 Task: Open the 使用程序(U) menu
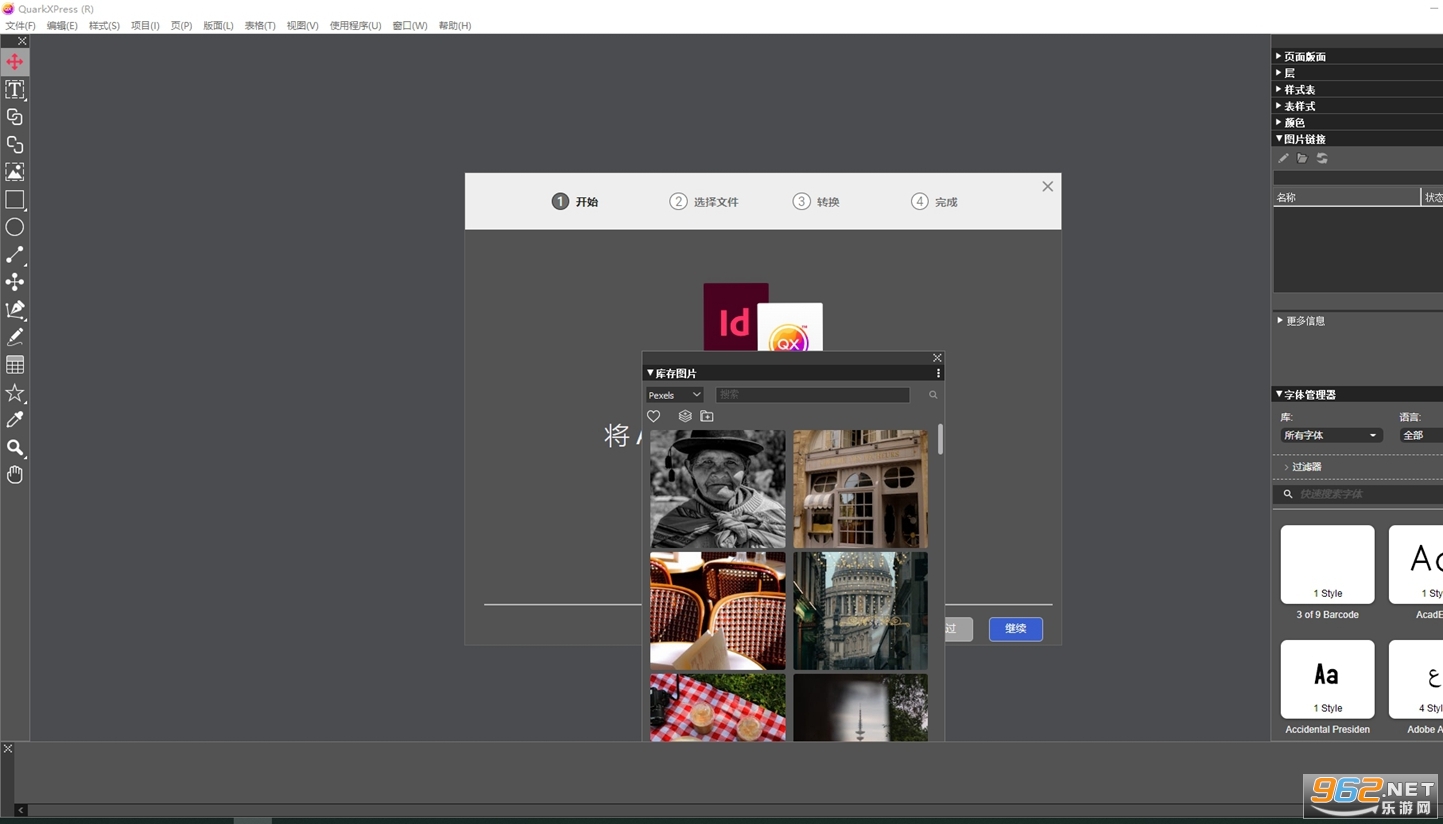(355, 26)
